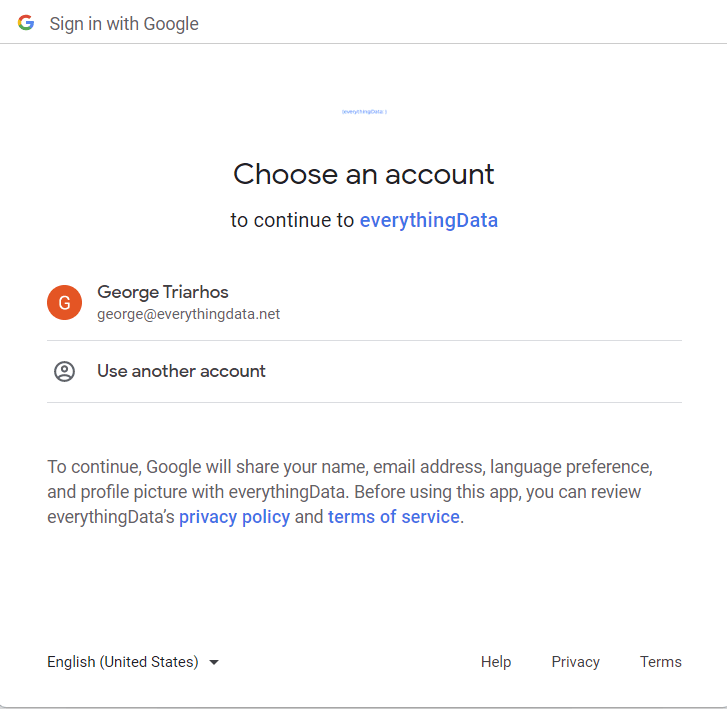The height and width of the screenshot is (709, 727).
Task: Open the terms of service link
Action: pyautogui.click(x=393, y=517)
